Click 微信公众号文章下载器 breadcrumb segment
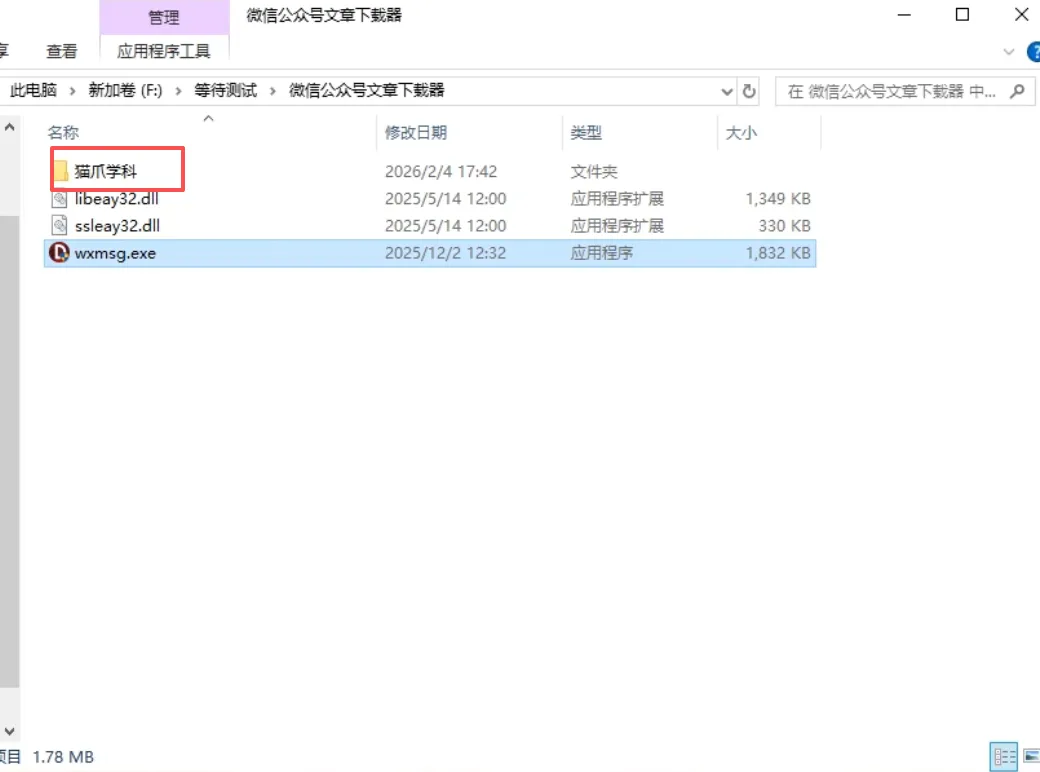Image resolution: width=1040 pixels, height=772 pixels. [x=366, y=90]
